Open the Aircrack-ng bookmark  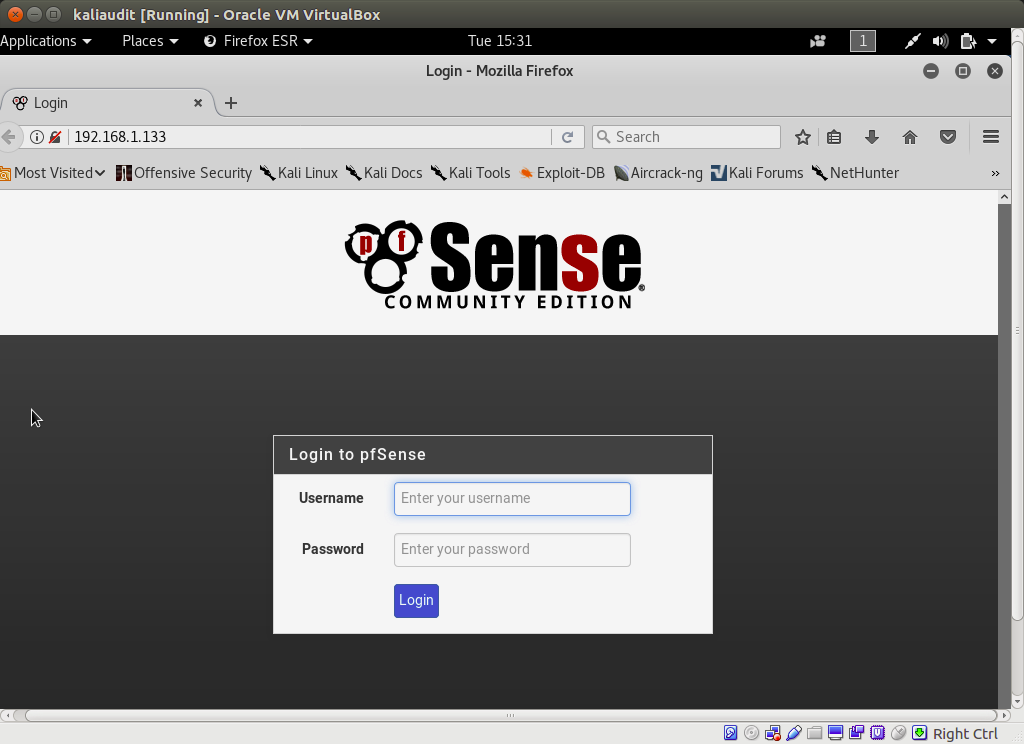point(658,173)
